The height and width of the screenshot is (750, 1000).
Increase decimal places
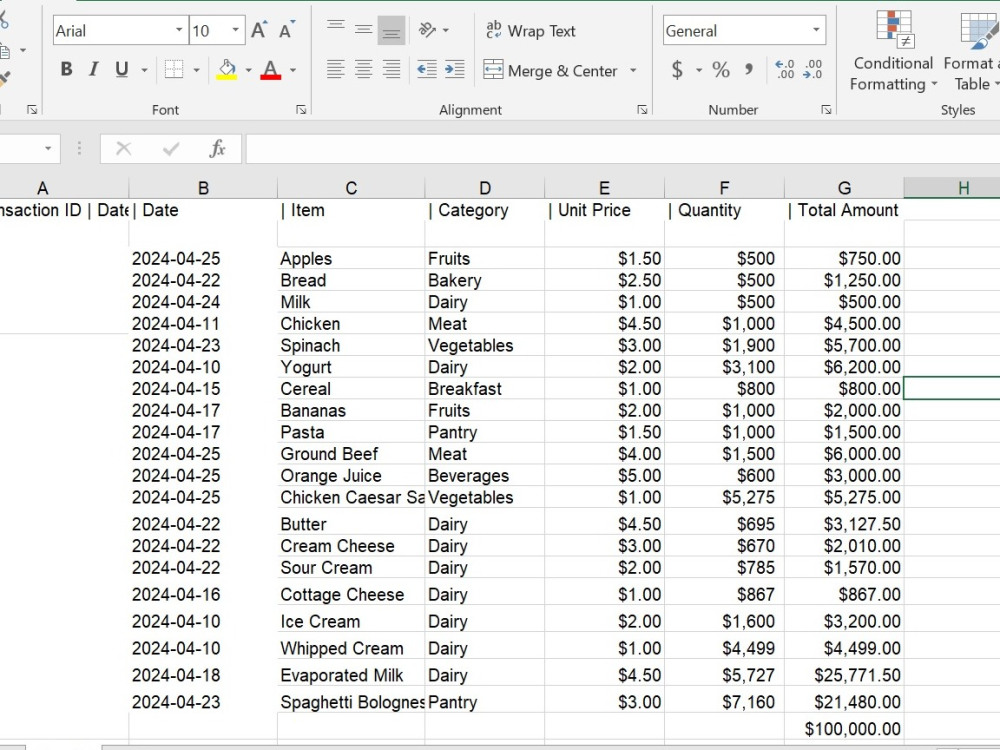pos(784,69)
